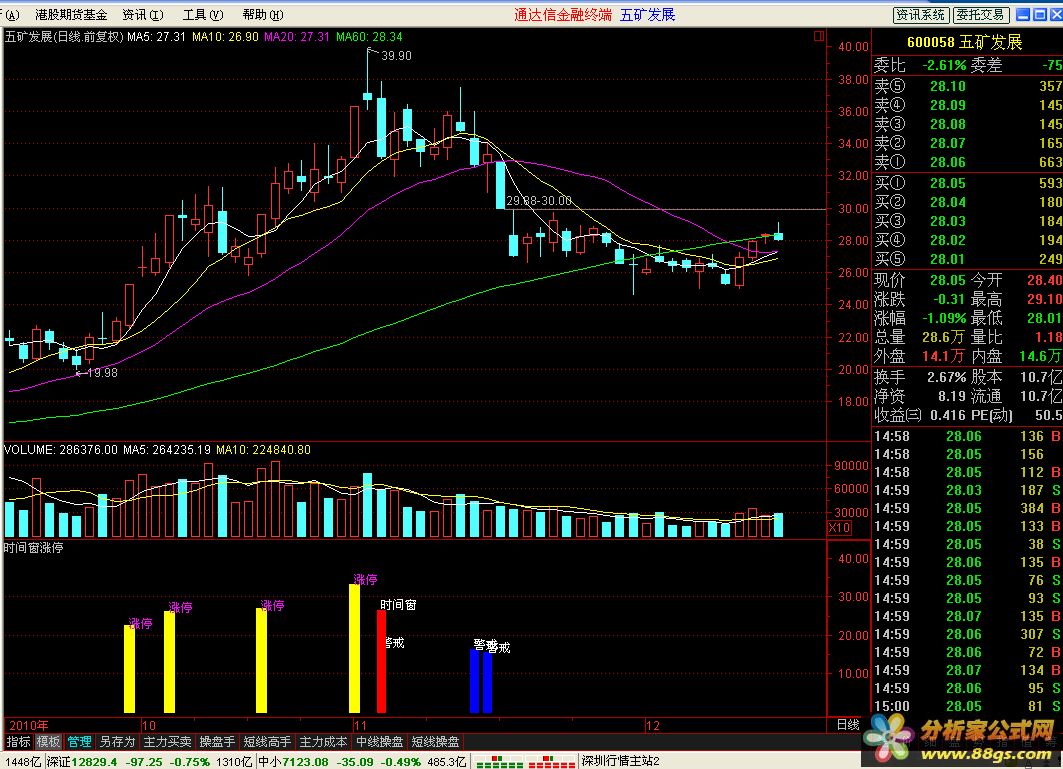Open the 工具(V) menu
This screenshot has width=1063, height=769.
(203, 14)
